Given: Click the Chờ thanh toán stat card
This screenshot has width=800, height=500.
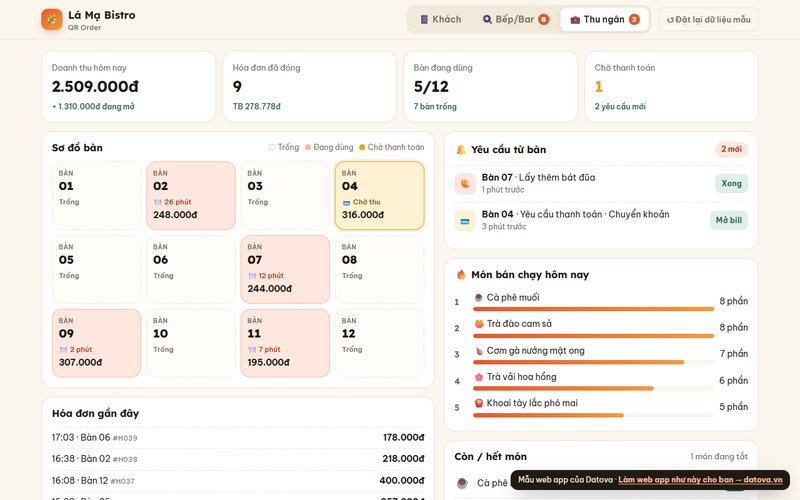Looking at the screenshot, I should (x=671, y=87).
